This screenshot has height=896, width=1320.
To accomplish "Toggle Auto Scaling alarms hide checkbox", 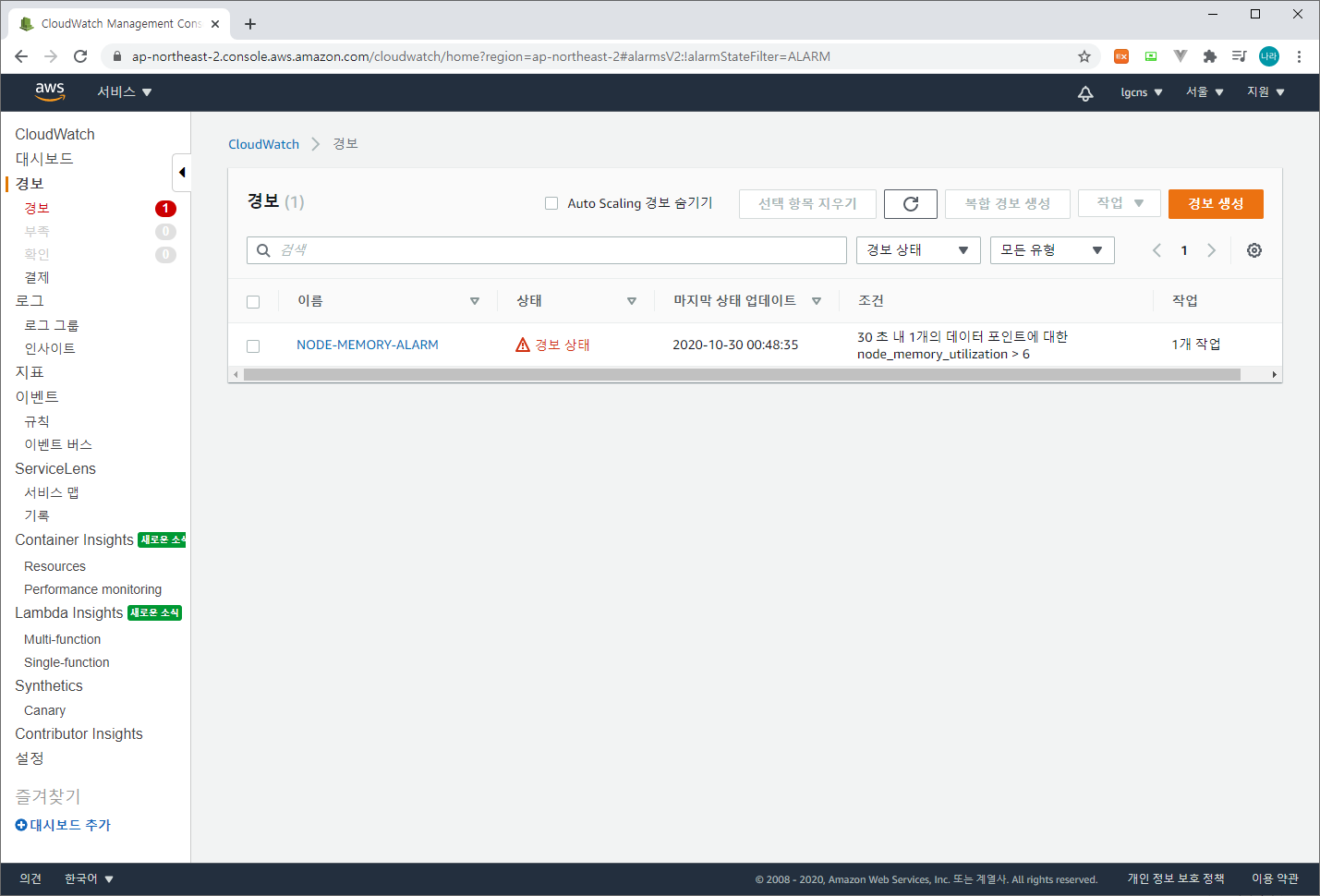I will coord(551,203).
